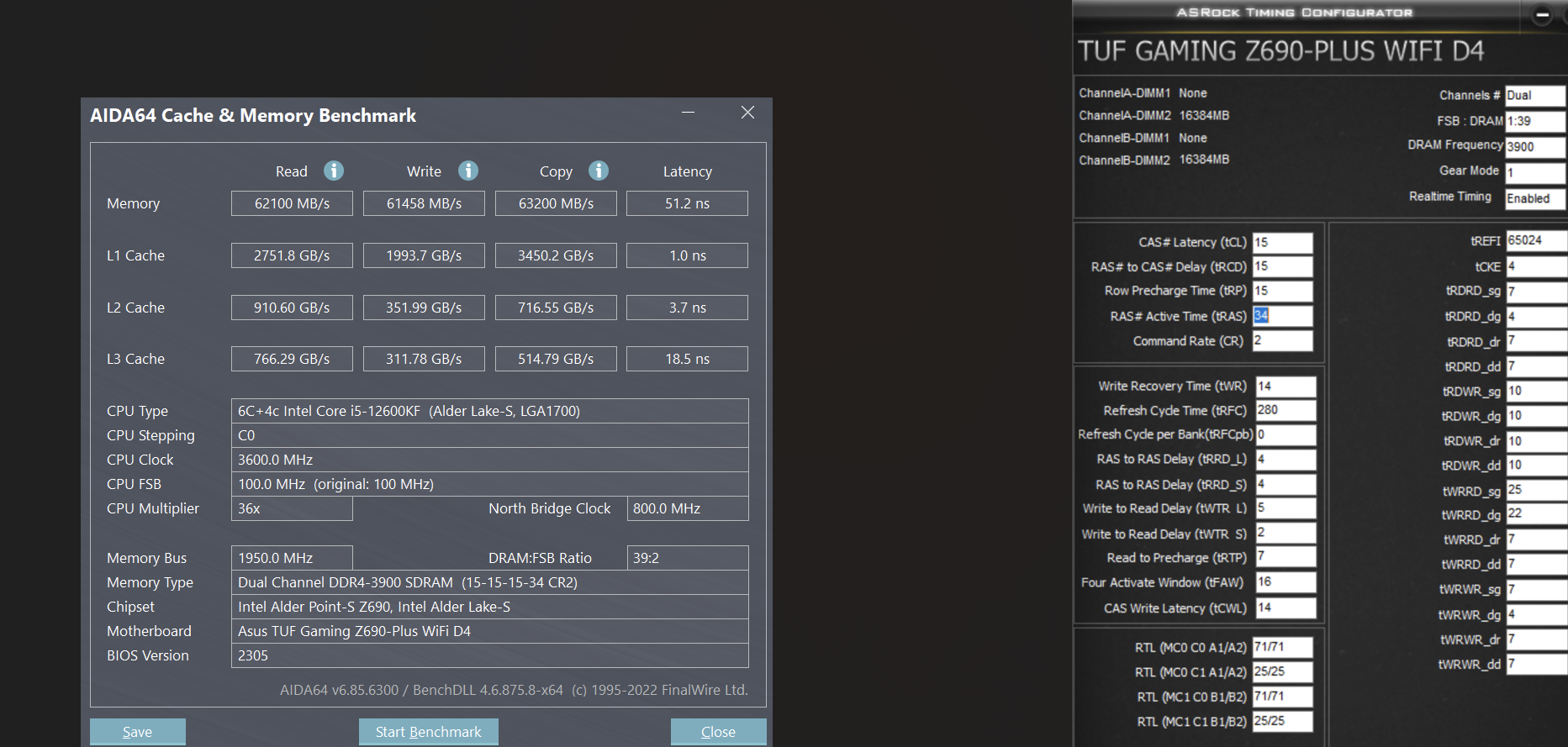Click the RAS to RAS Delay (tRRD_L) field
Image resolution: width=1568 pixels, height=747 pixels.
coord(1286,460)
